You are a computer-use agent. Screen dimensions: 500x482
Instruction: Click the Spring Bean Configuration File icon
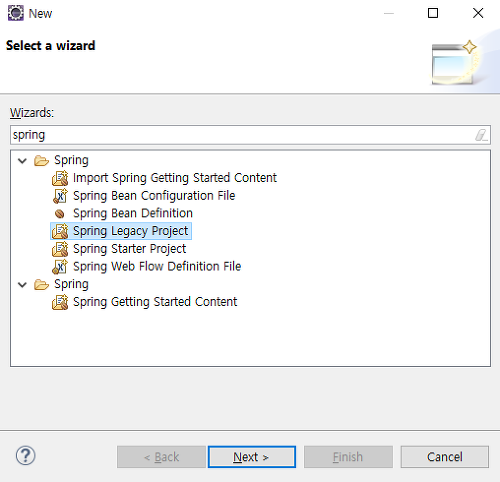coord(60,196)
